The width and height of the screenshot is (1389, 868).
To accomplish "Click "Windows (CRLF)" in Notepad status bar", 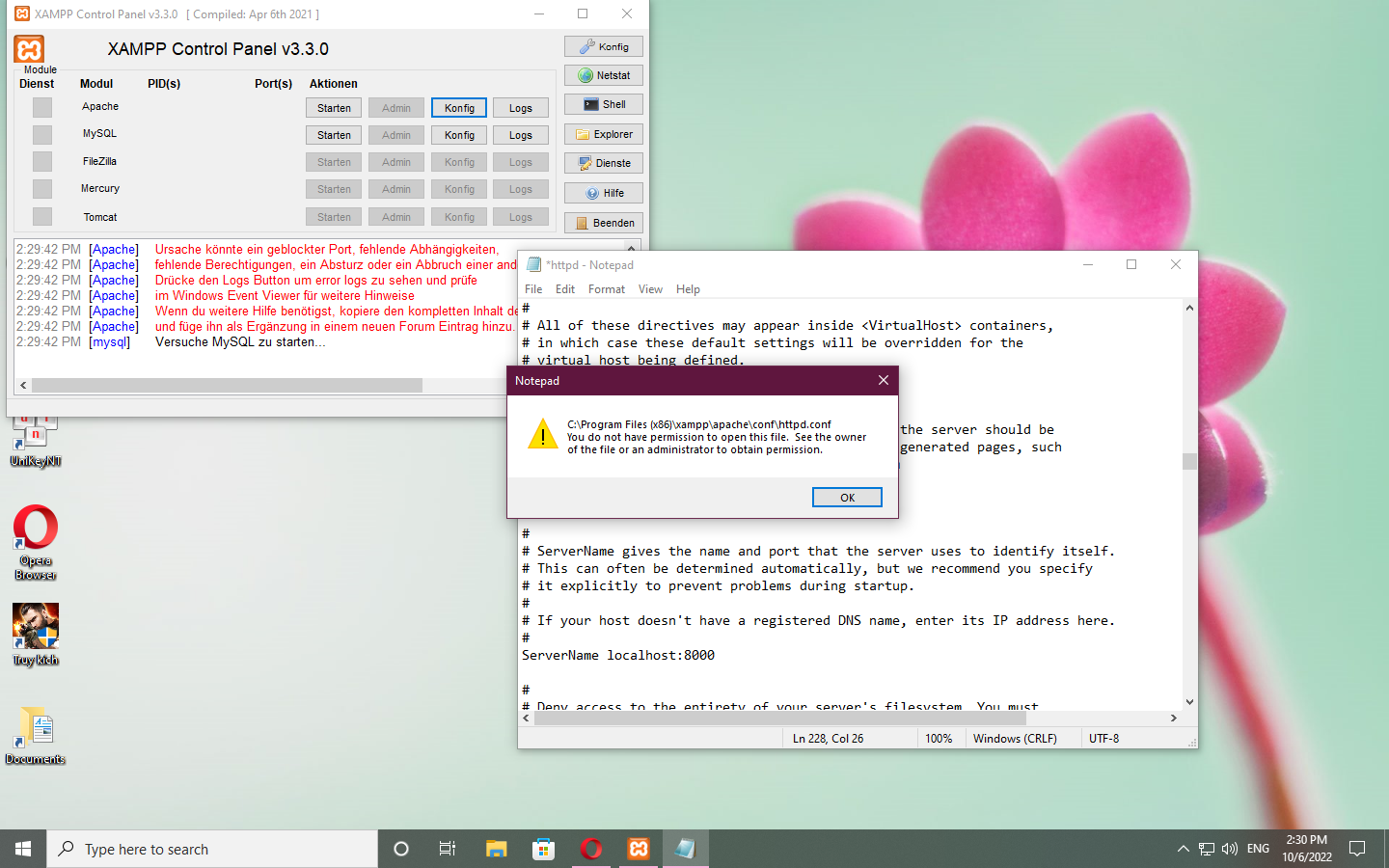I will tap(1015, 739).
